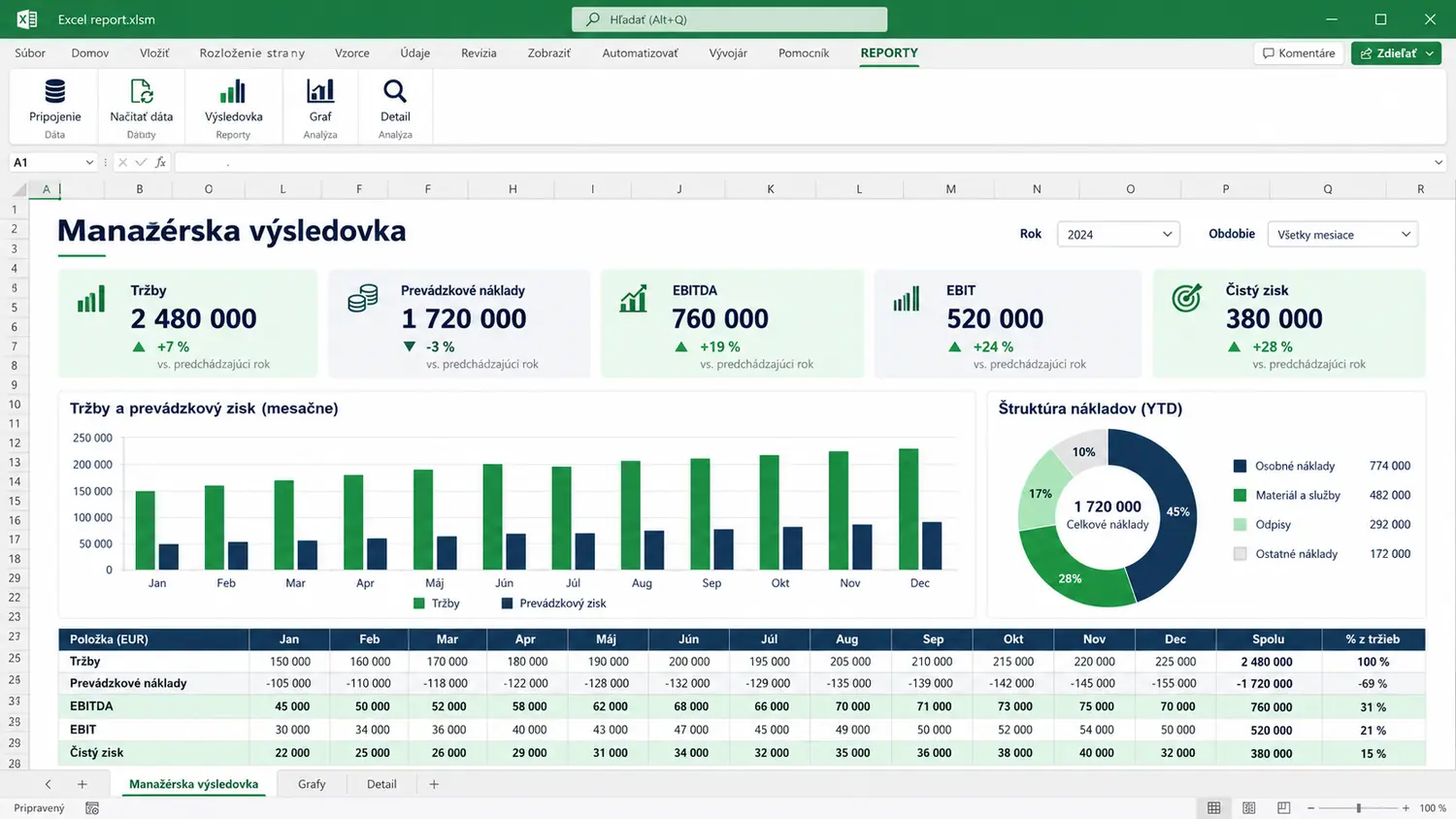1456x819 pixels.
Task: Click the cancel X icon in the formula bar
Action: coord(122,162)
